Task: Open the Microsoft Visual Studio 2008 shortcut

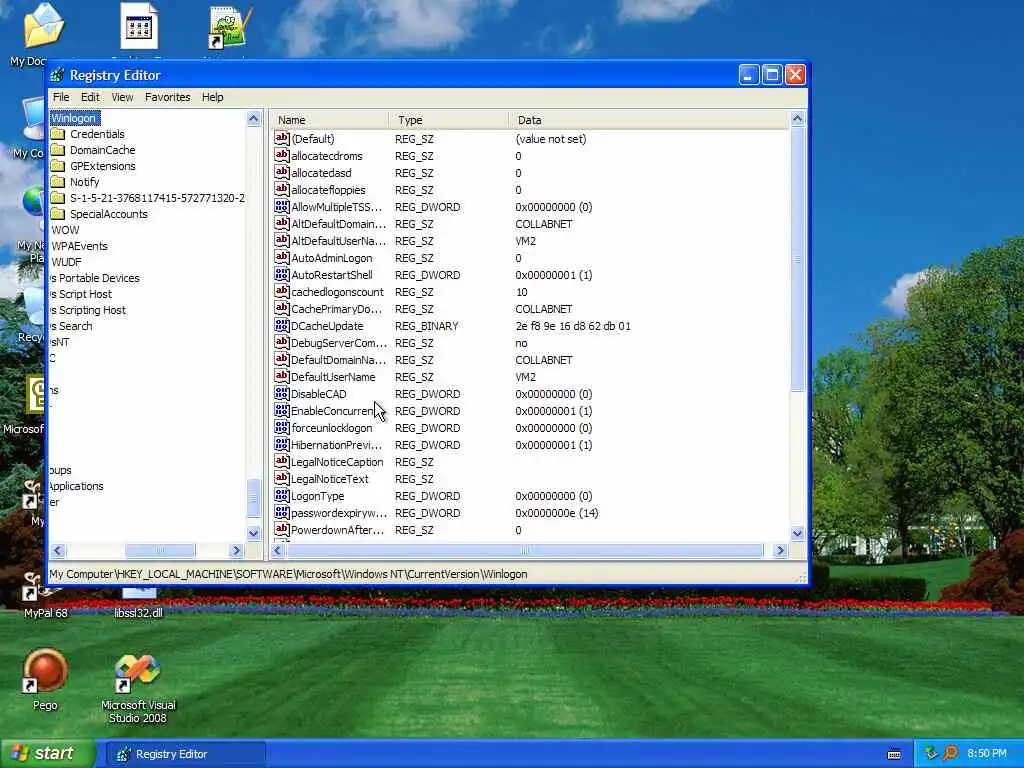Action: coord(138,689)
